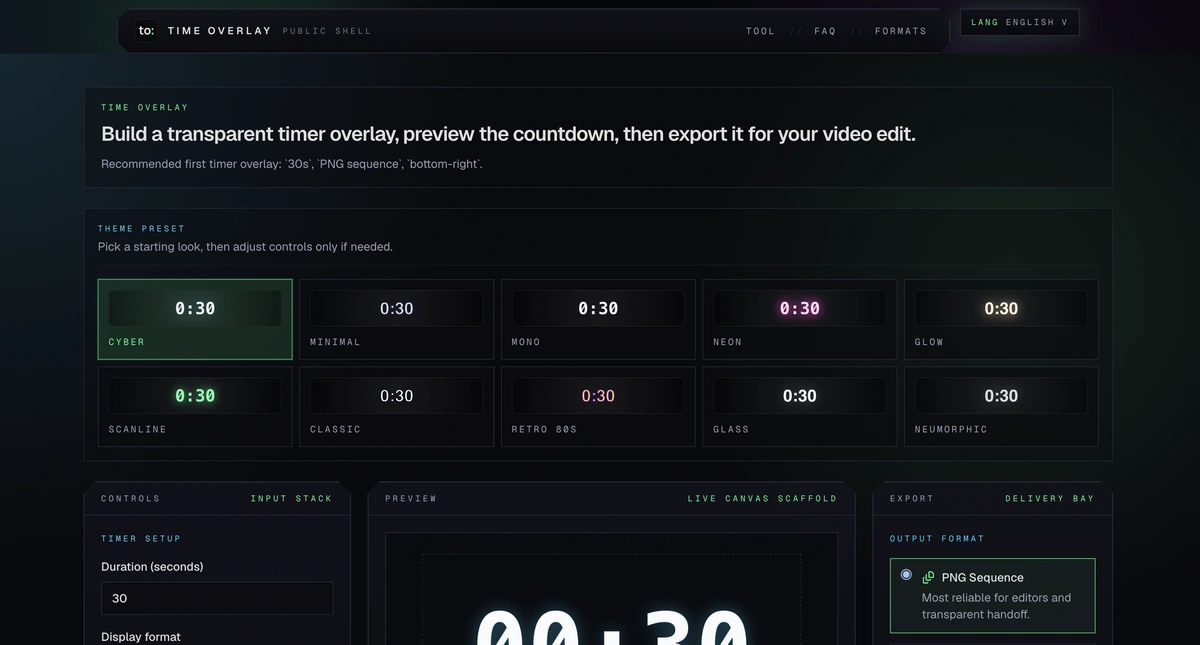Open the TOOL navigation item
Screen dimensions: 1200x645
(760, 31)
